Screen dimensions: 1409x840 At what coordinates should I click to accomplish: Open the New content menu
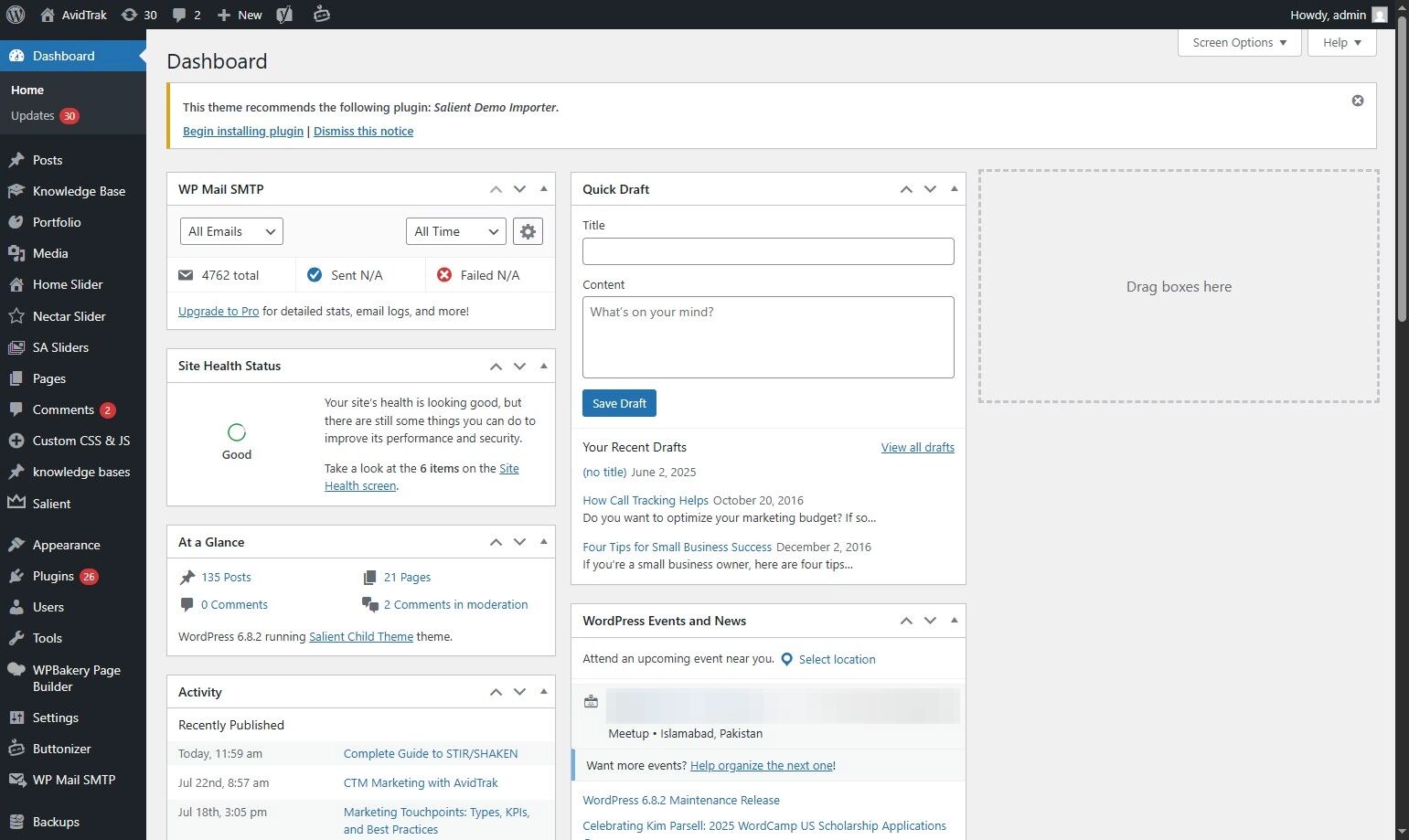240,15
